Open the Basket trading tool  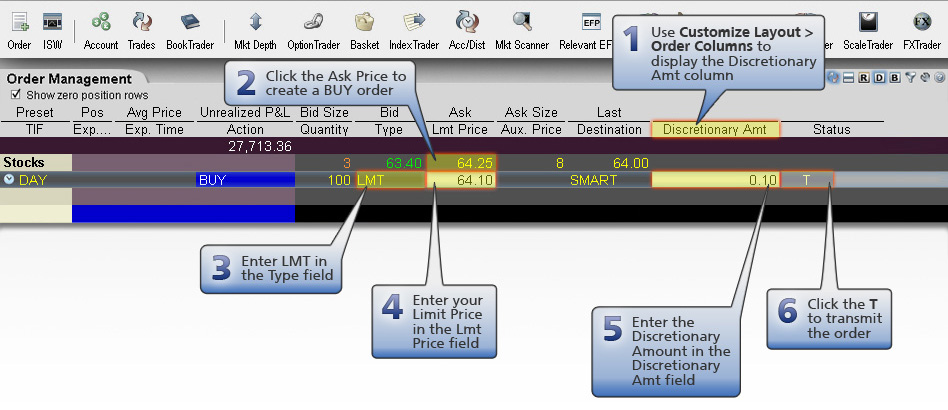click(x=365, y=28)
